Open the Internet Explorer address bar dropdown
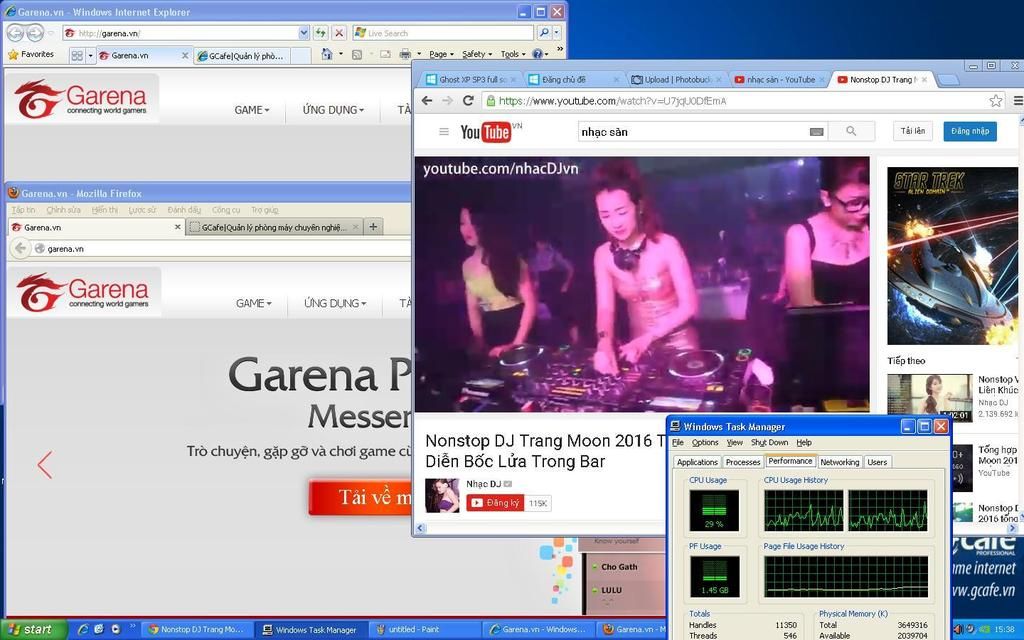This screenshot has height=640, width=1024. point(304,33)
